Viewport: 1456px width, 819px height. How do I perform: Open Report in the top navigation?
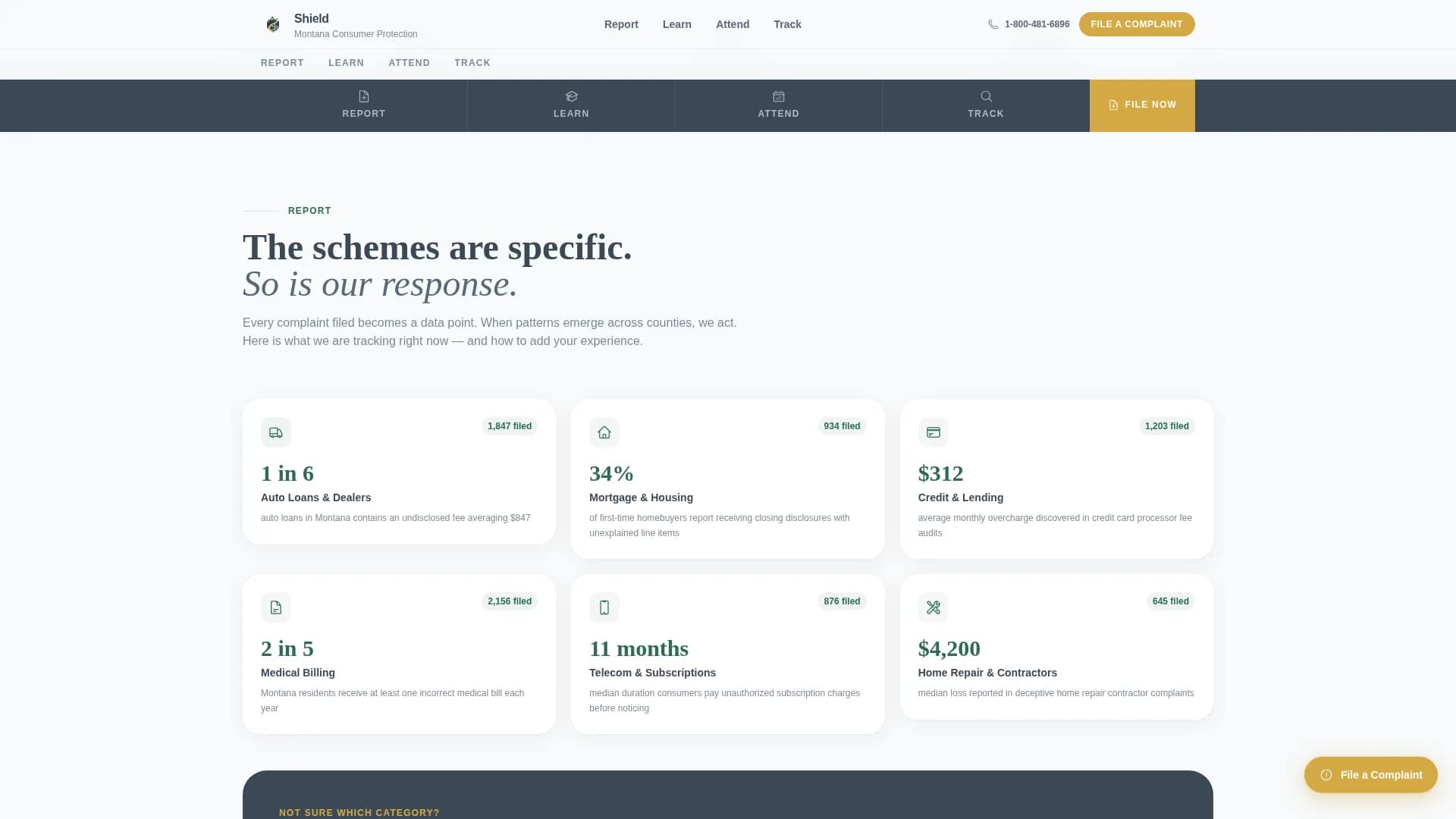click(x=621, y=24)
